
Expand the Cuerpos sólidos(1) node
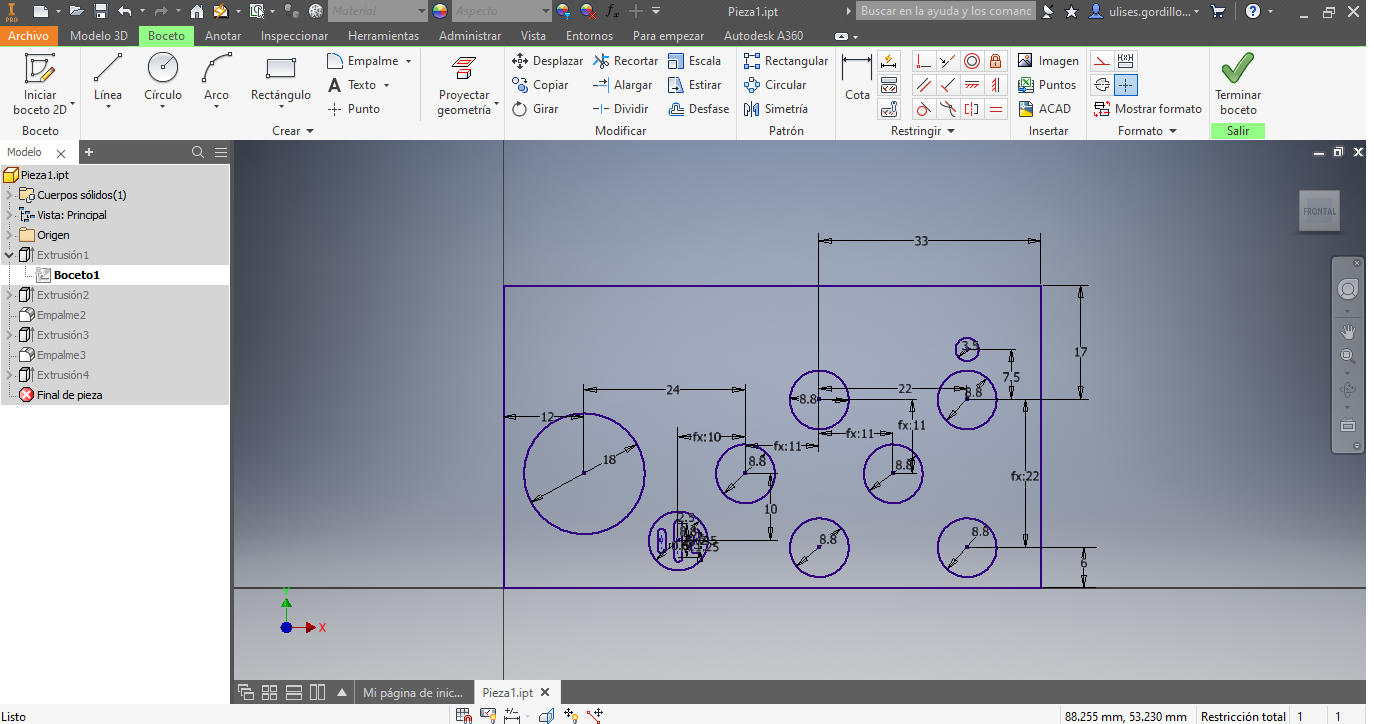[x=10, y=195]
